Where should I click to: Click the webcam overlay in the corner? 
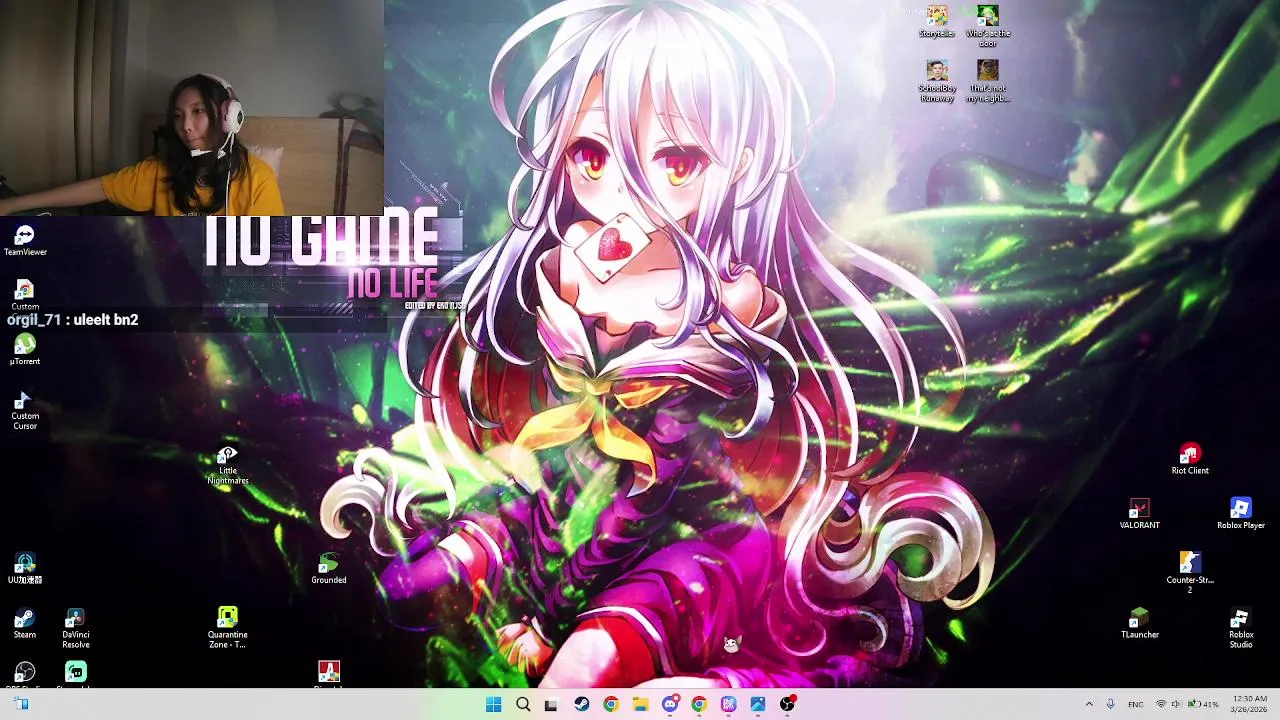coord(192,108)
